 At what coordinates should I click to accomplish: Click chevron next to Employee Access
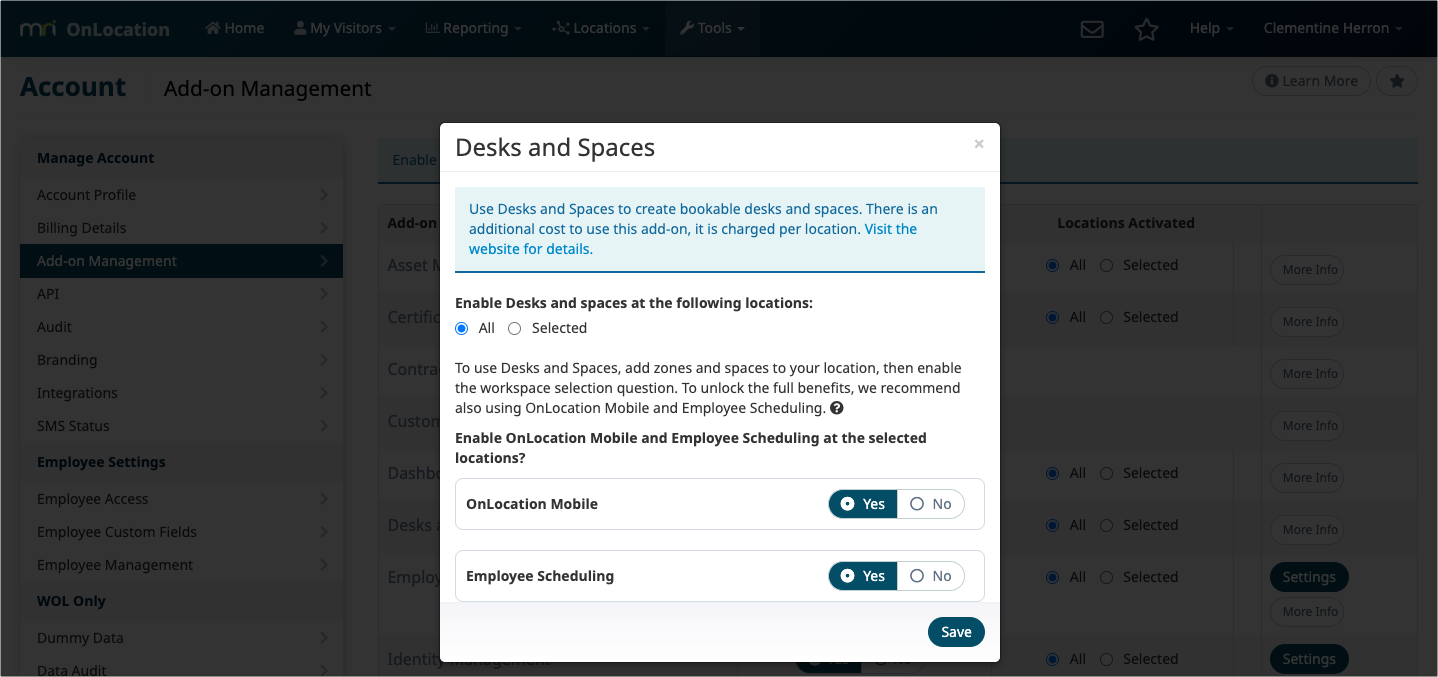[x=323, y=499]
